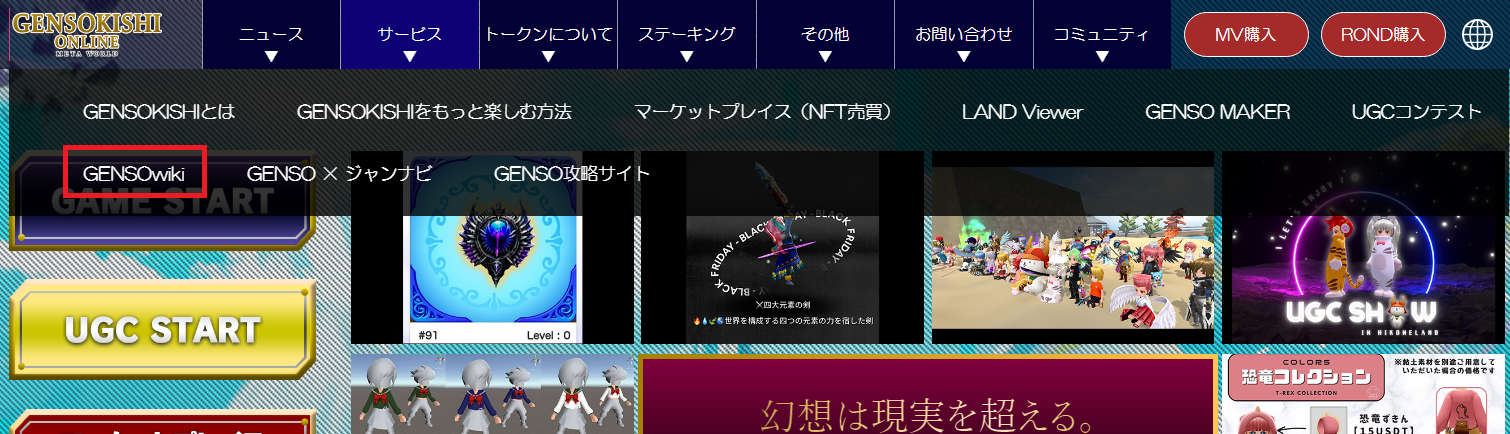This screenshot has width=1510, height=434.
Task: Open the blue emblem NFT card #91
Action: click(492, 280)
